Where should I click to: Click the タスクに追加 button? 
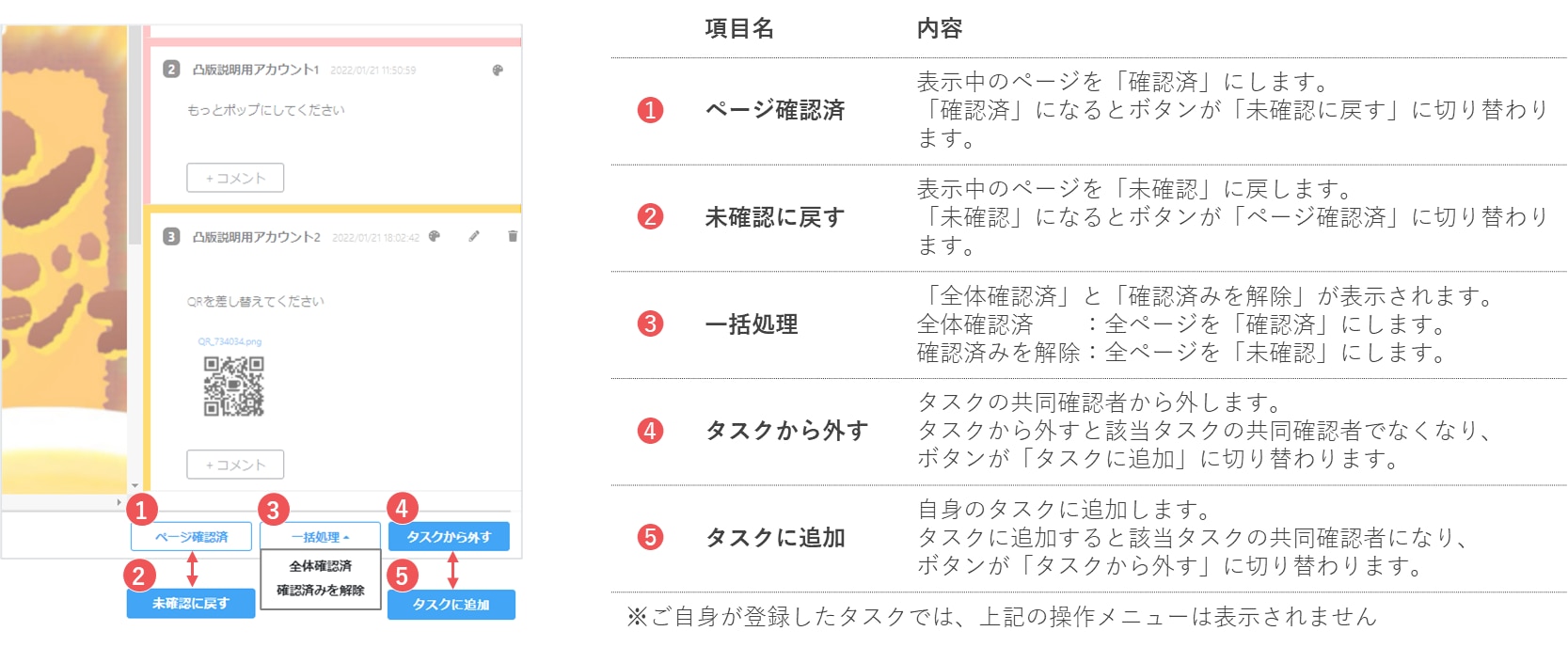pyautogui.click(x=451, y=605)
